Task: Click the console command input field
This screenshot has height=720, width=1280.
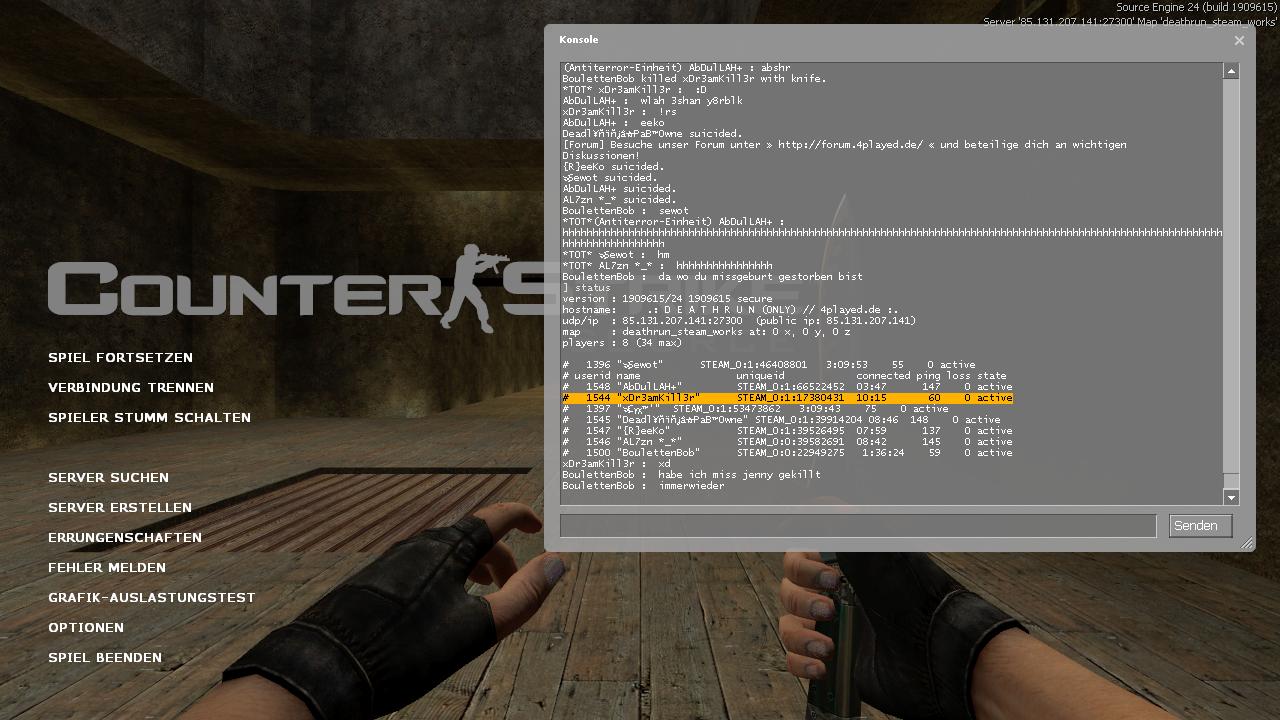Action: 858,526
